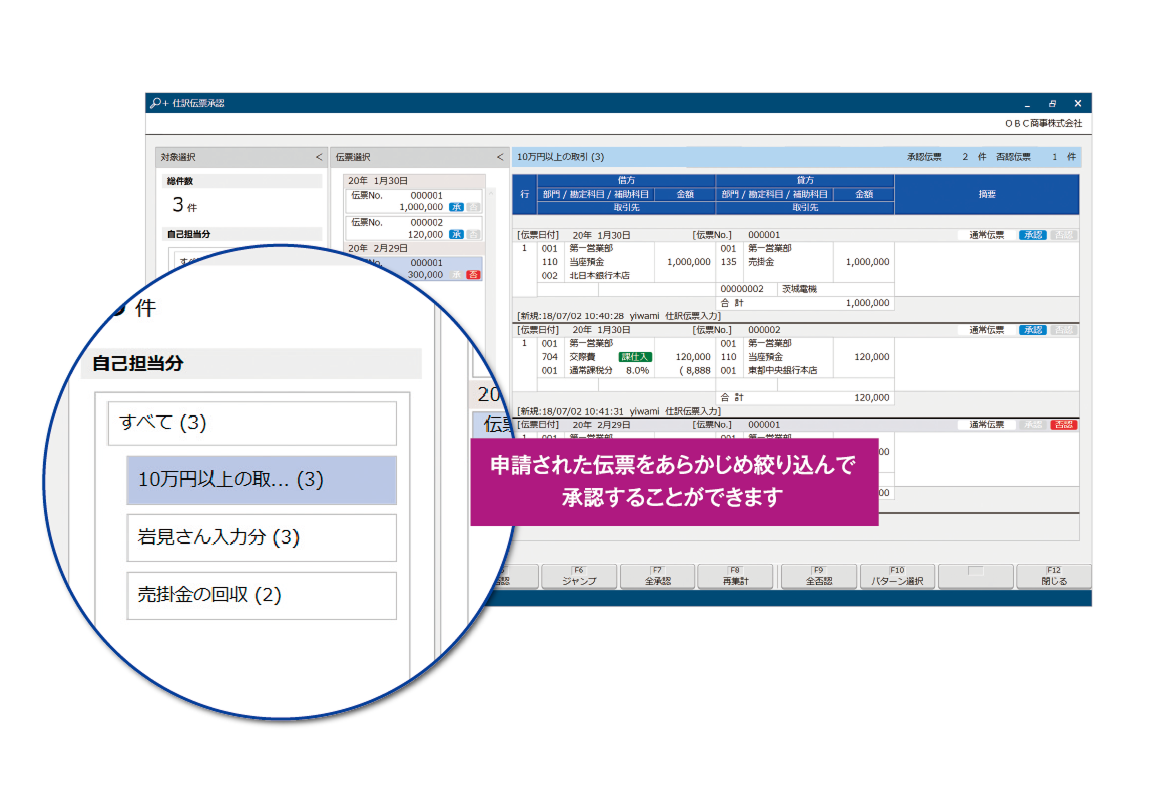The height and width of the screenshot is (797, 1156).
Task: Click the 承認伝票 count label
Action: coord(925,157)
